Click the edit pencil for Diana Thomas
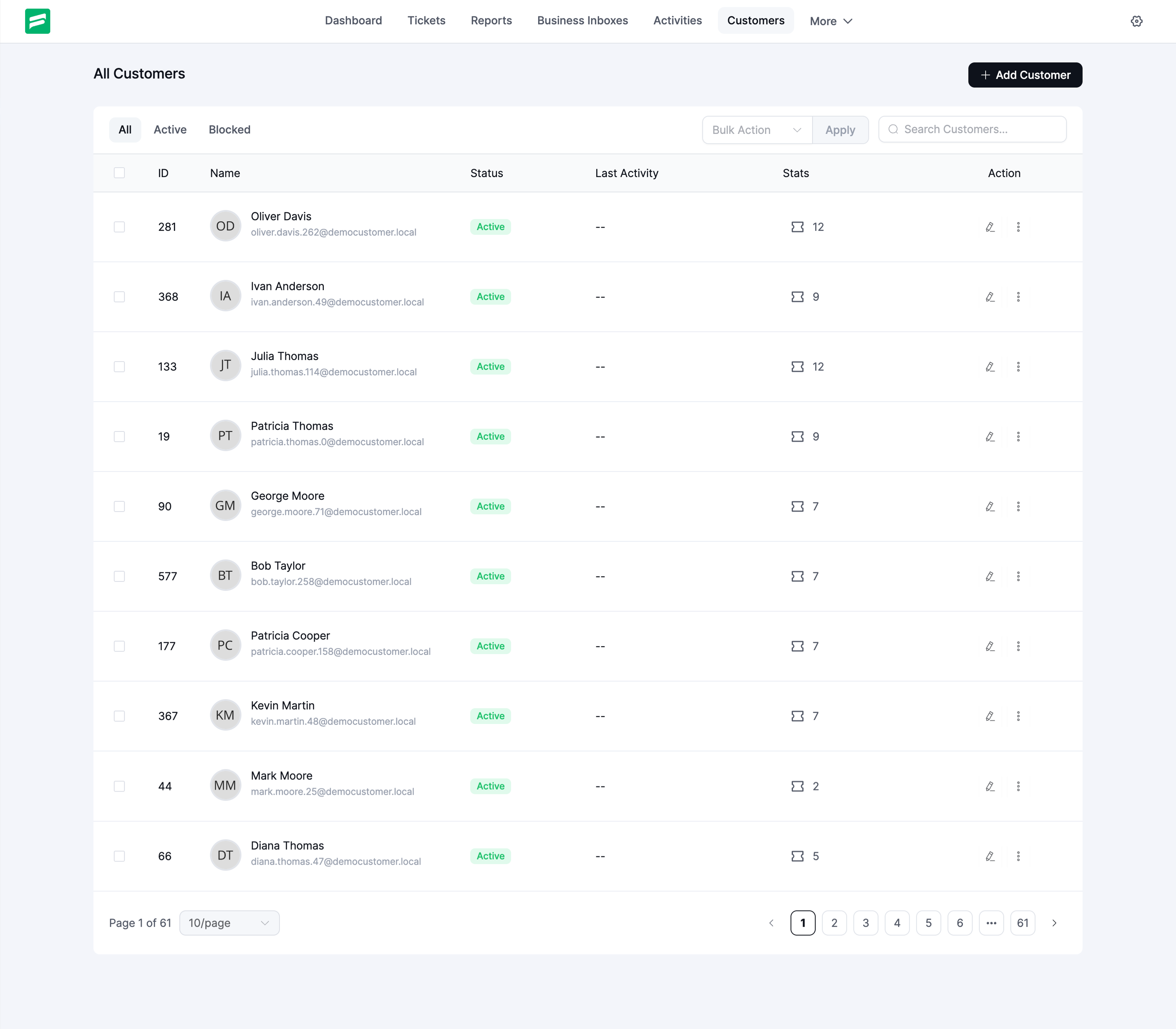This screenshot has height=1029, width=1176. (x=990, y=856)
